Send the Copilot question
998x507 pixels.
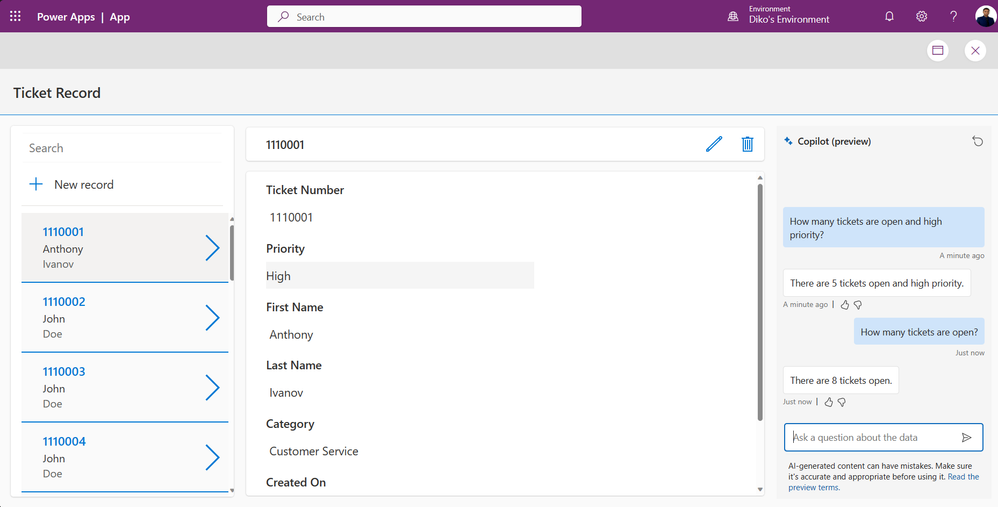(x=966, y=437)
